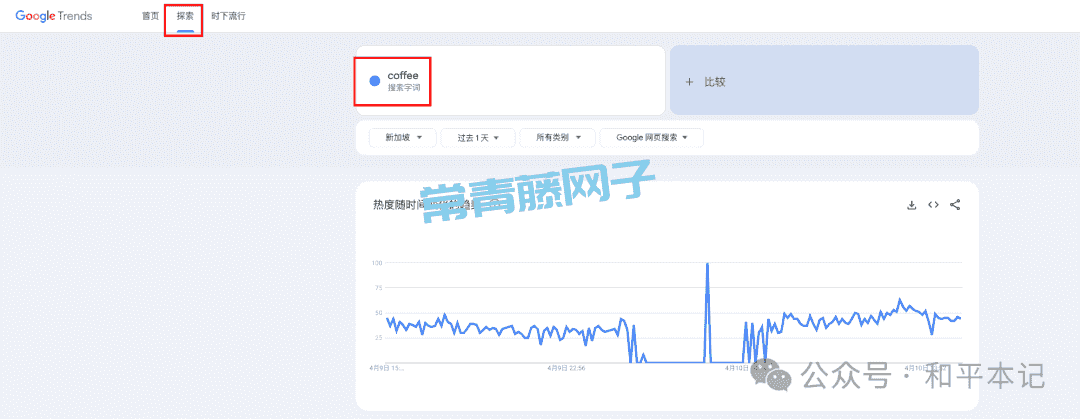
Task: Click the 4月9日 22:56 axis label
Action: tap(566, 368)
